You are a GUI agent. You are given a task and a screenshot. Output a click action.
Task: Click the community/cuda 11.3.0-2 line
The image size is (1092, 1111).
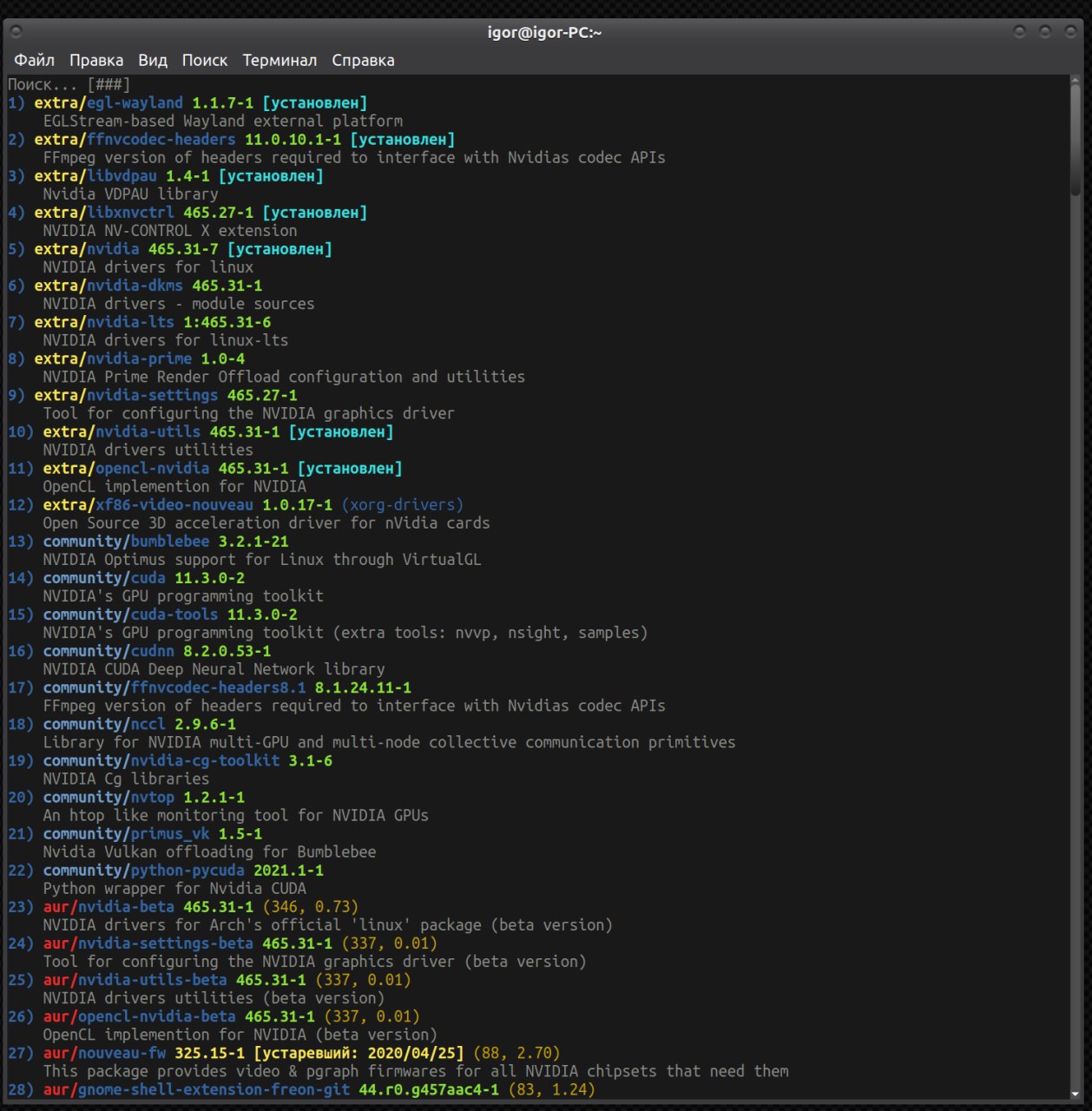click(127, 577)
